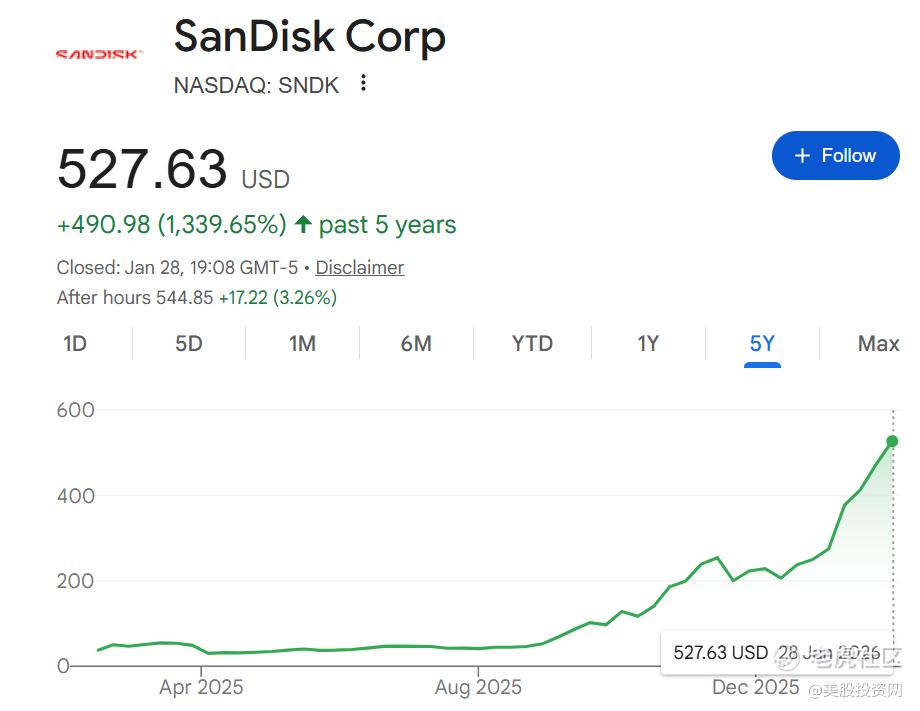This screenshot has width=920, height=711.
Task: Switch to the 1D time range
Action: tap(75, 344)
